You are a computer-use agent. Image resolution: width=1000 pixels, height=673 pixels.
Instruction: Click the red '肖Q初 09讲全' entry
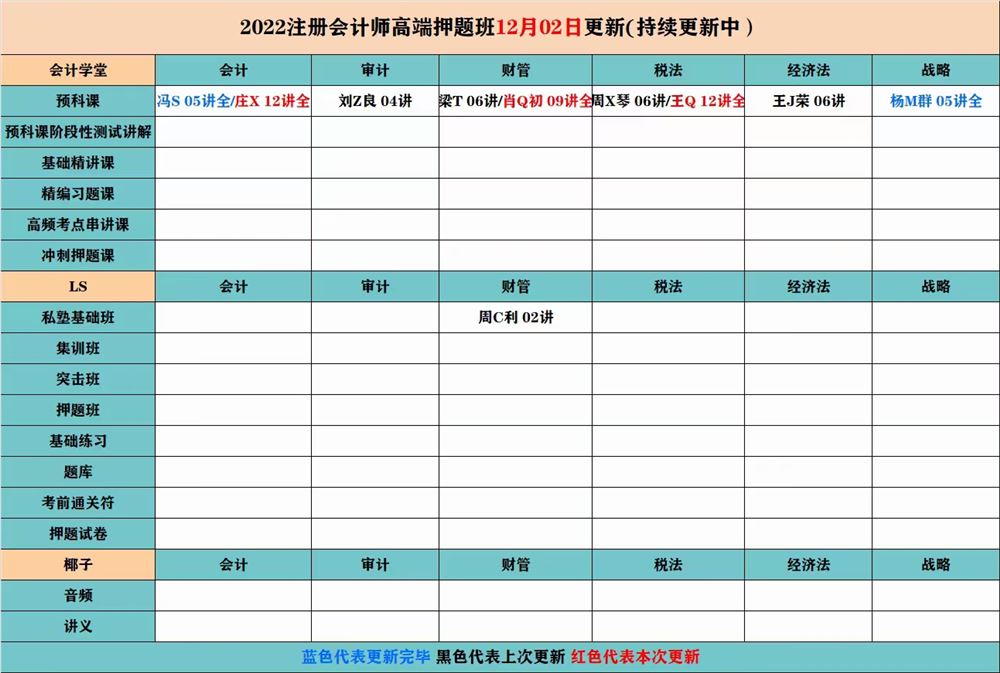547,101
